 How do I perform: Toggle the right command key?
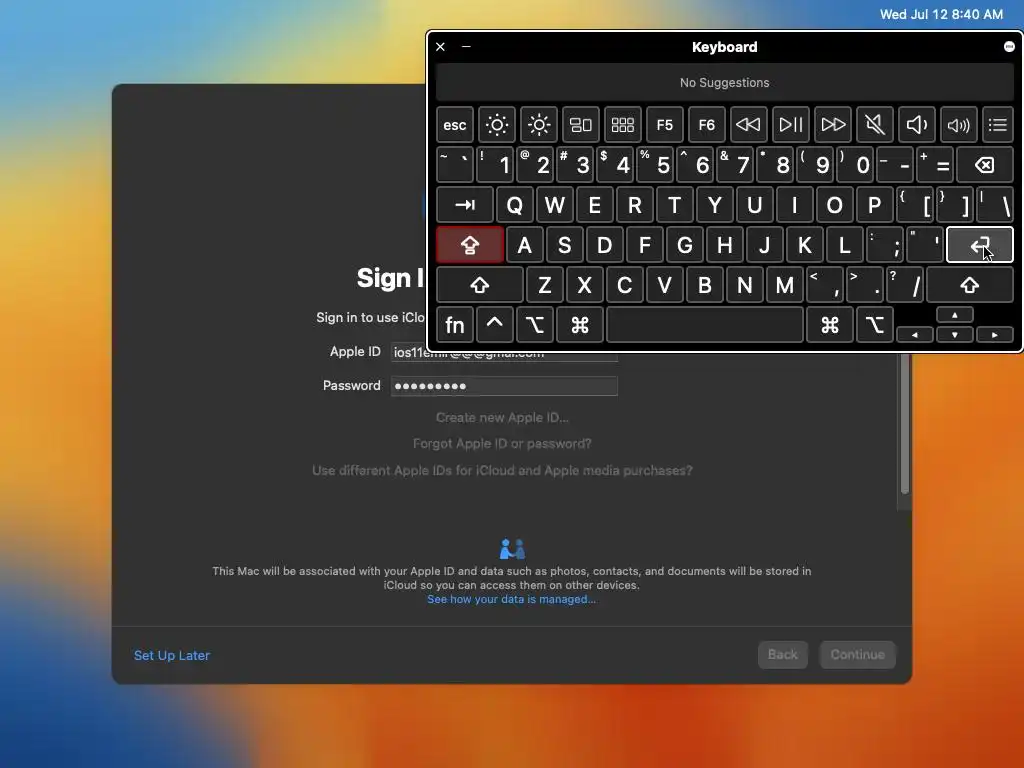[x=830, y=325]
